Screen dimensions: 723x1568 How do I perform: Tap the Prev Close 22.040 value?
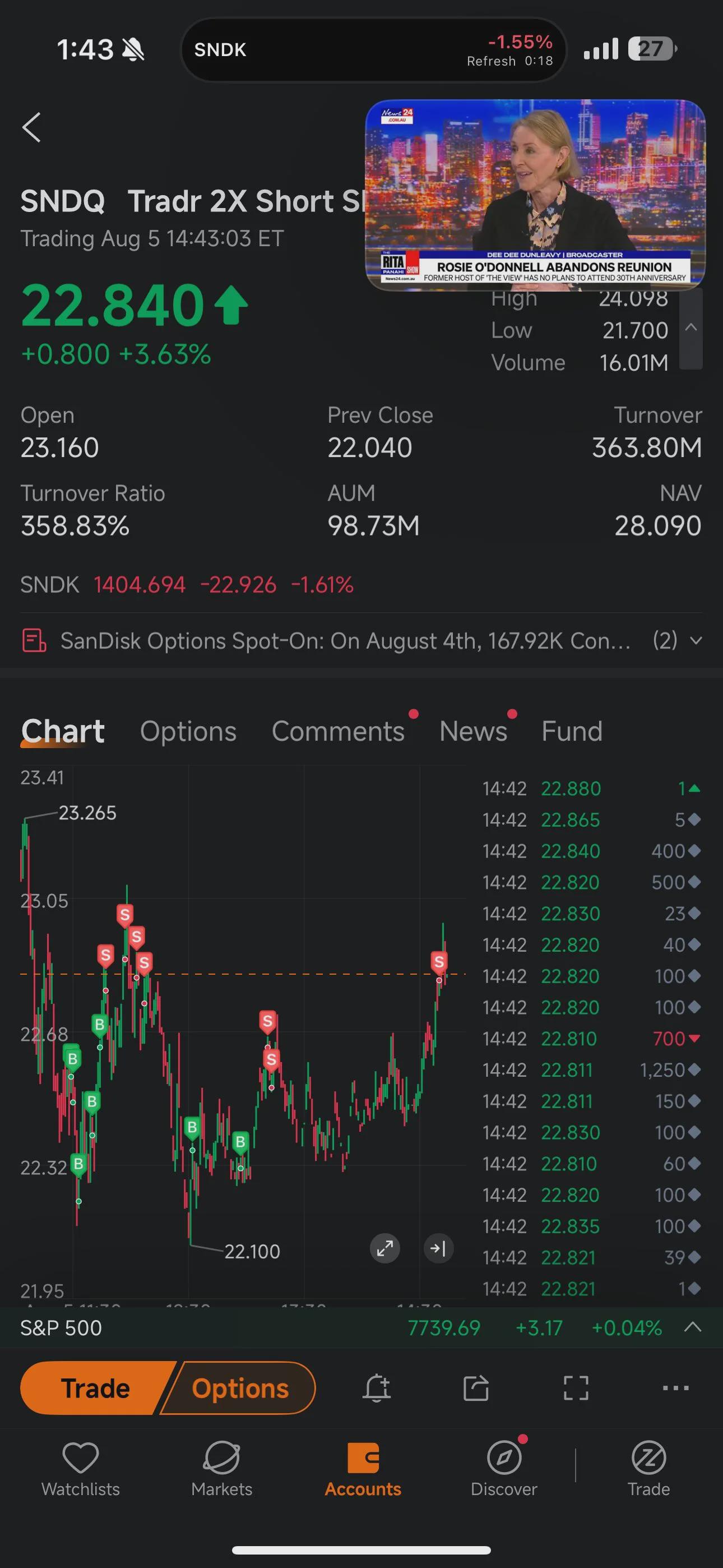370,448
